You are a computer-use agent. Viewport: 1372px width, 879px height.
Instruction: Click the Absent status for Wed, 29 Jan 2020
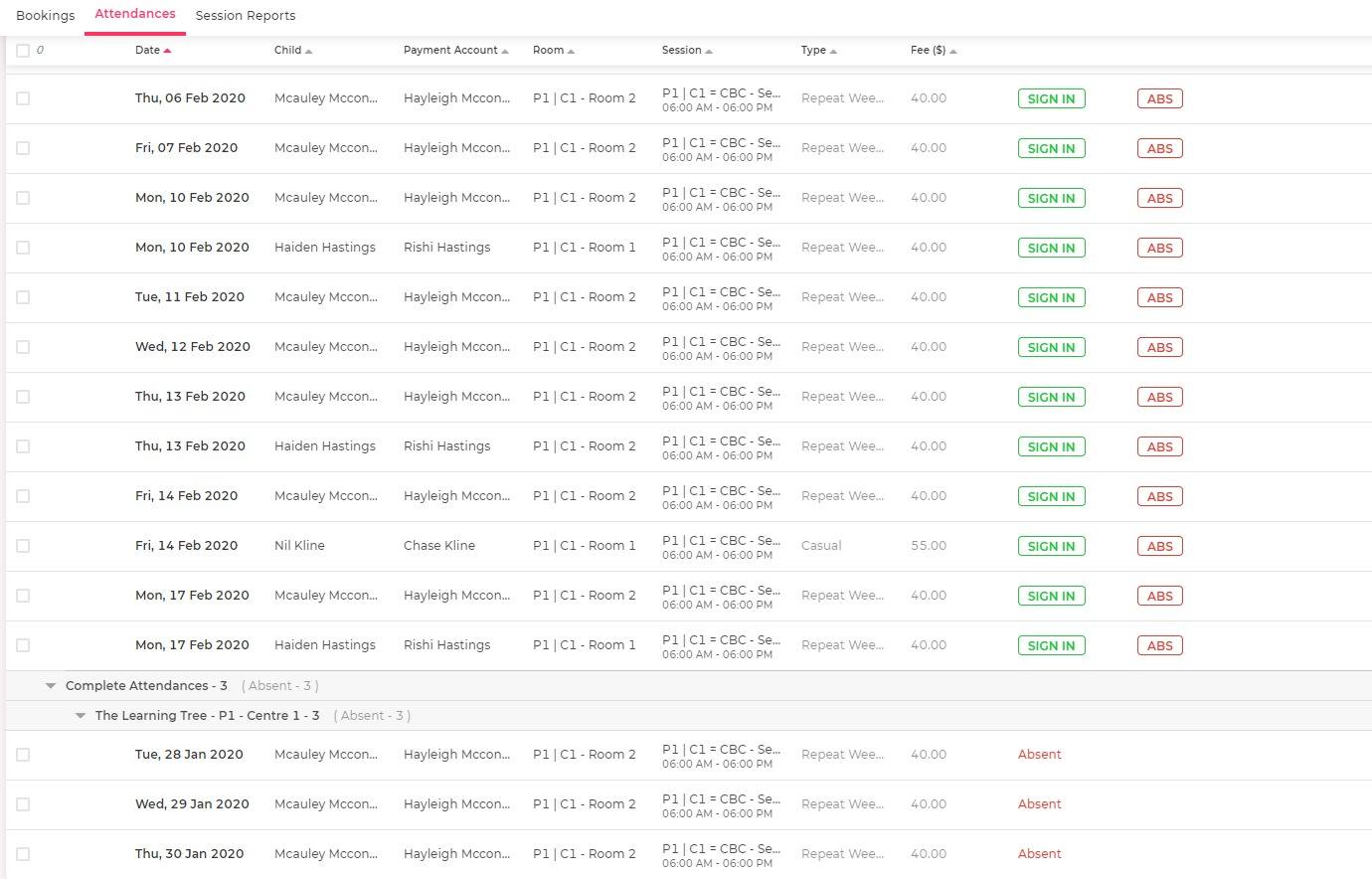click(x=1039, y=804)
